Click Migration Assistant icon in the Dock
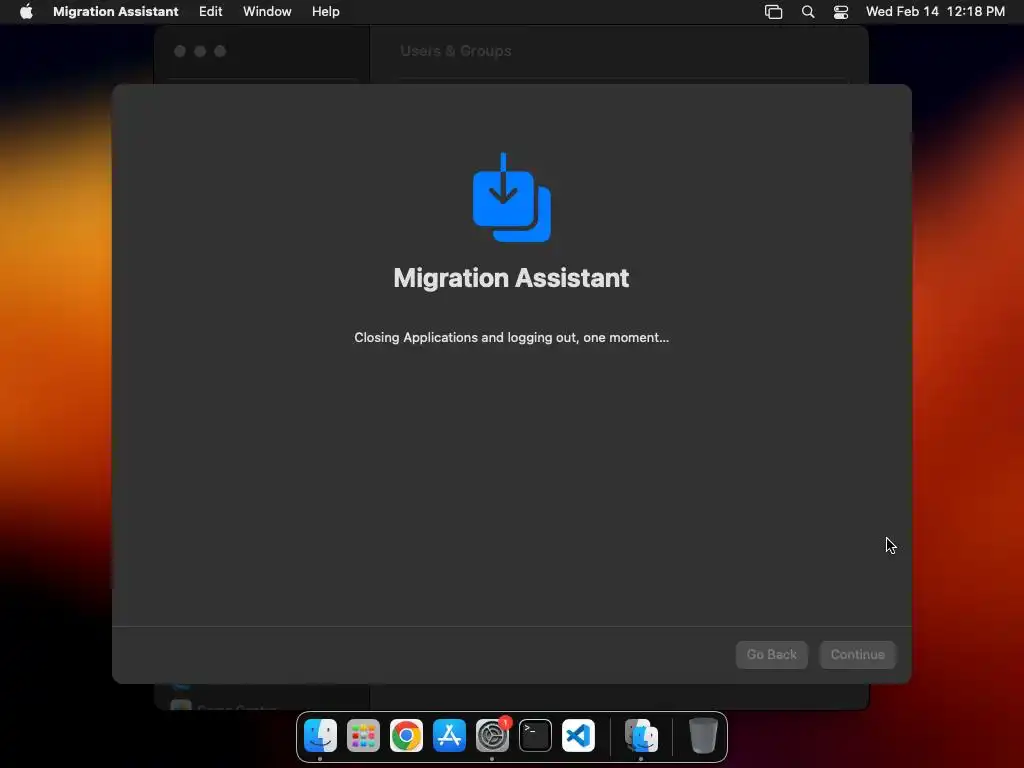Image resolution: width=1024 pixels, height=768 pixels. (641, 736)
